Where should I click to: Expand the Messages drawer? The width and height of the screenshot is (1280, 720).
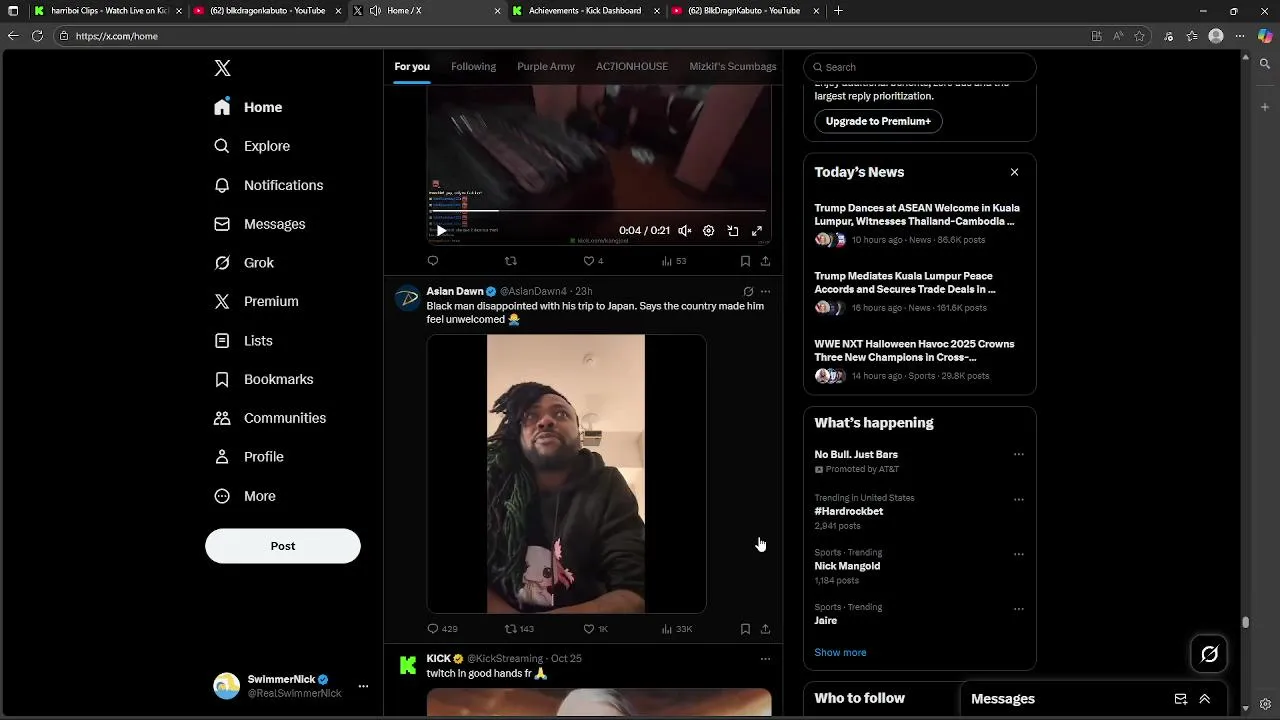point(1205,699)
